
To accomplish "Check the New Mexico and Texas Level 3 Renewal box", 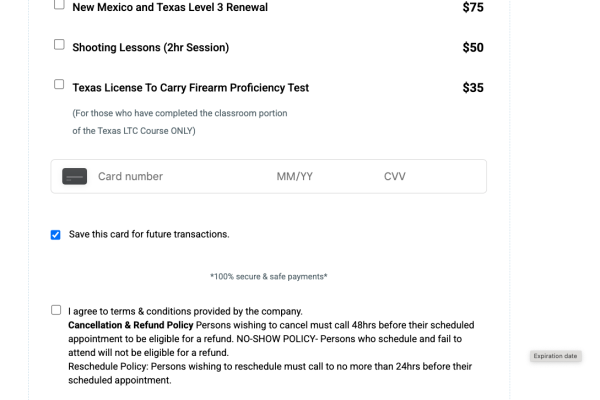I will [59, 4].
